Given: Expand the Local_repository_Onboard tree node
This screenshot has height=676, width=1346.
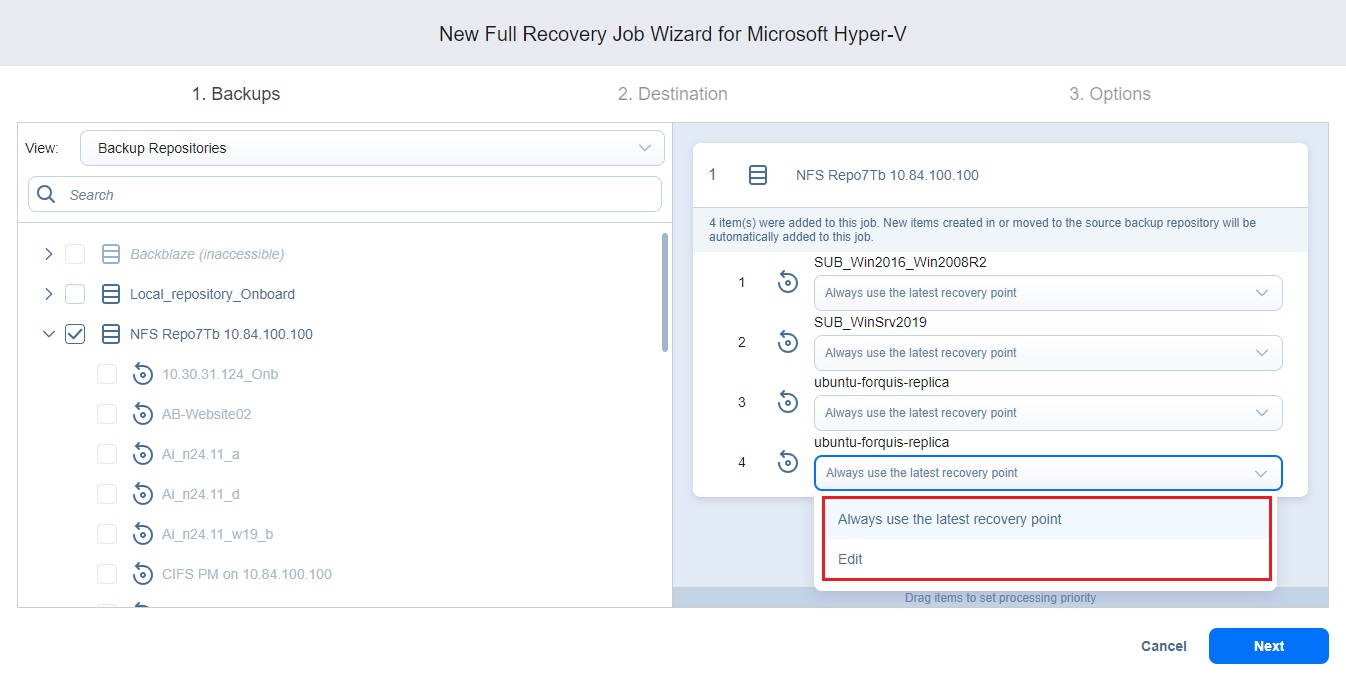Looking at the screenshot, I should point(48,294).
